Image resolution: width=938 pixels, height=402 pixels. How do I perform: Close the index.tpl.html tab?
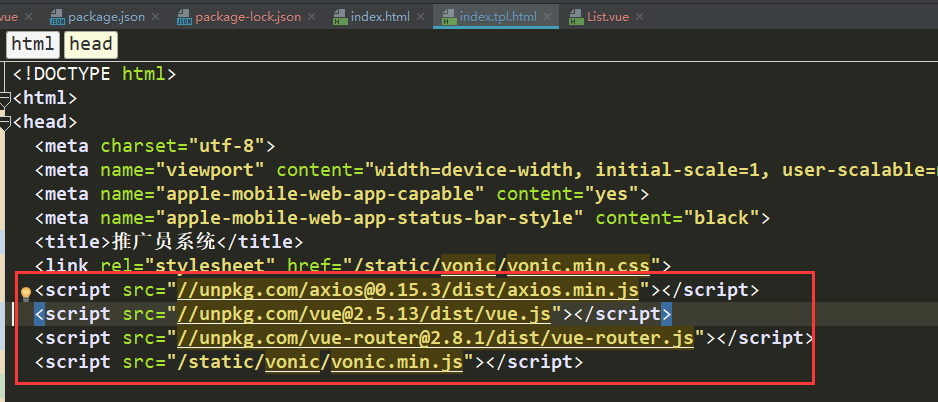(548, 17)
